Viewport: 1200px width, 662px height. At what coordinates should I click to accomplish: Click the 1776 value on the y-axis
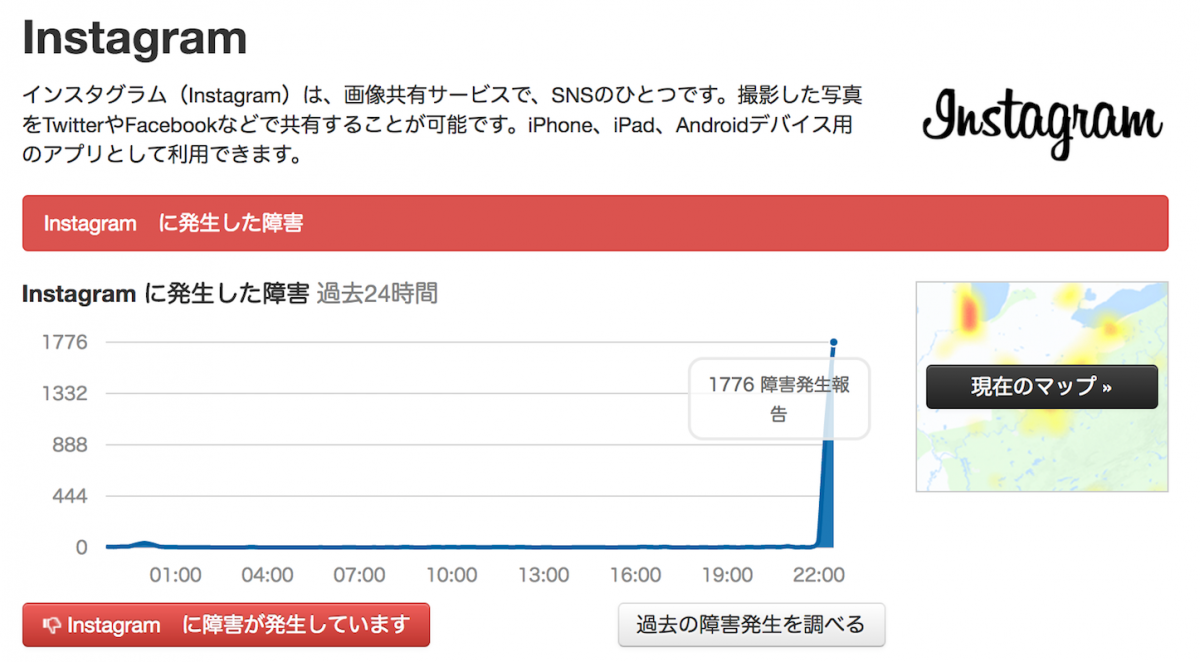(64, 342)
